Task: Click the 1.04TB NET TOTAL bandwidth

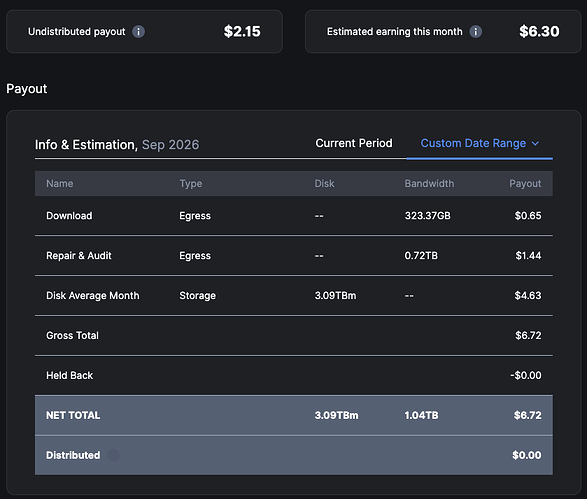Action: point(421,416)
